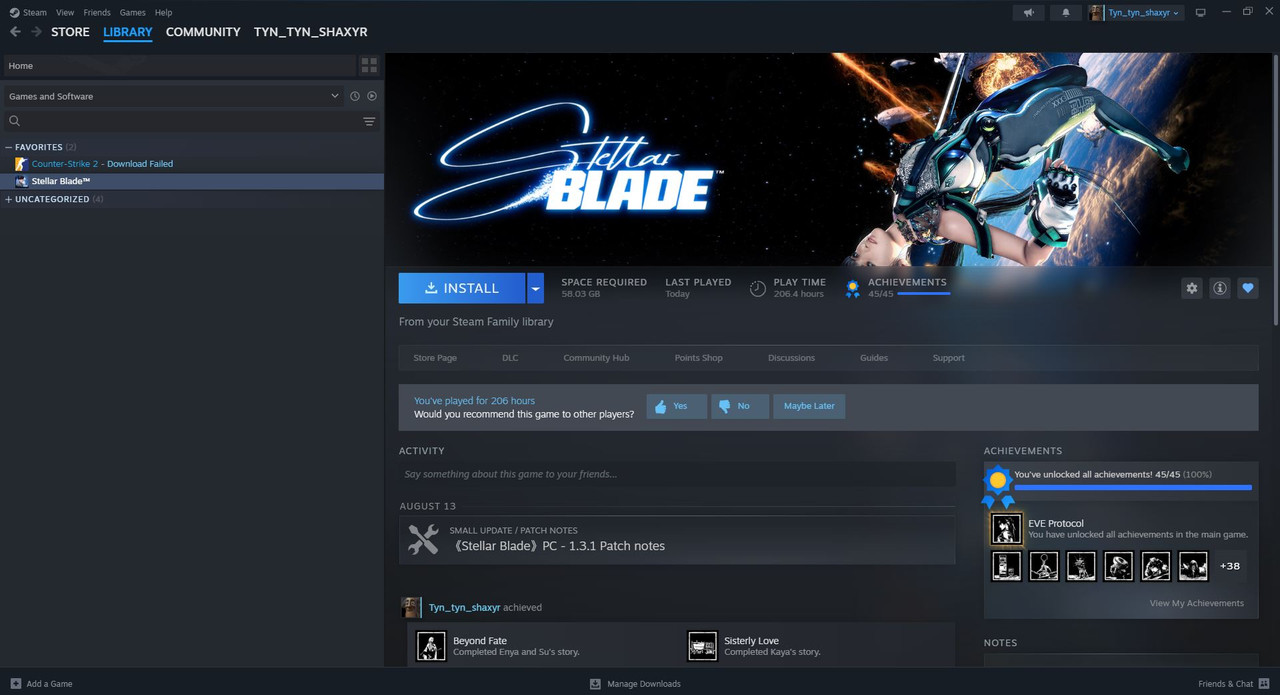Switch to Big Picture mode icon
Screen dimensions: 1280x695
(x=1201, y=12)
